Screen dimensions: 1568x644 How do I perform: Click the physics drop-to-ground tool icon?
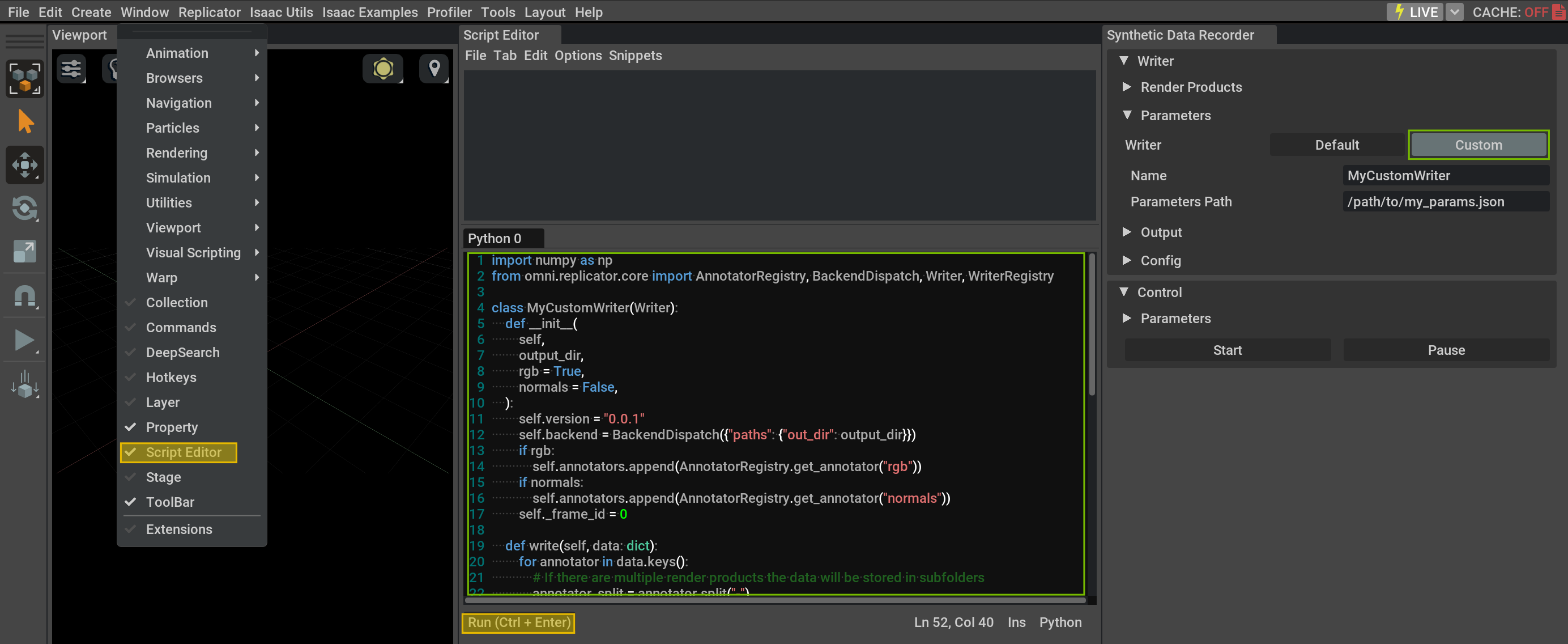click(x=25, y=384)
